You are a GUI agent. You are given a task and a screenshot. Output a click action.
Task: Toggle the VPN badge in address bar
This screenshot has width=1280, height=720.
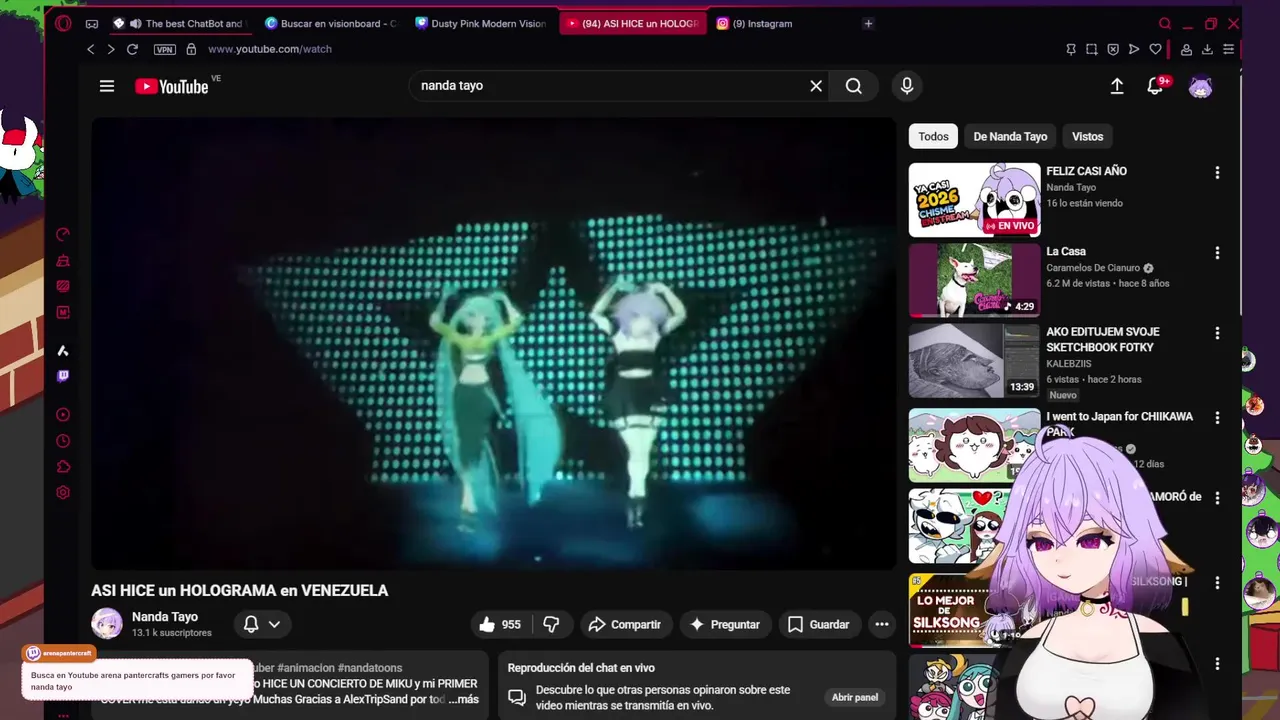pos(165,49)
